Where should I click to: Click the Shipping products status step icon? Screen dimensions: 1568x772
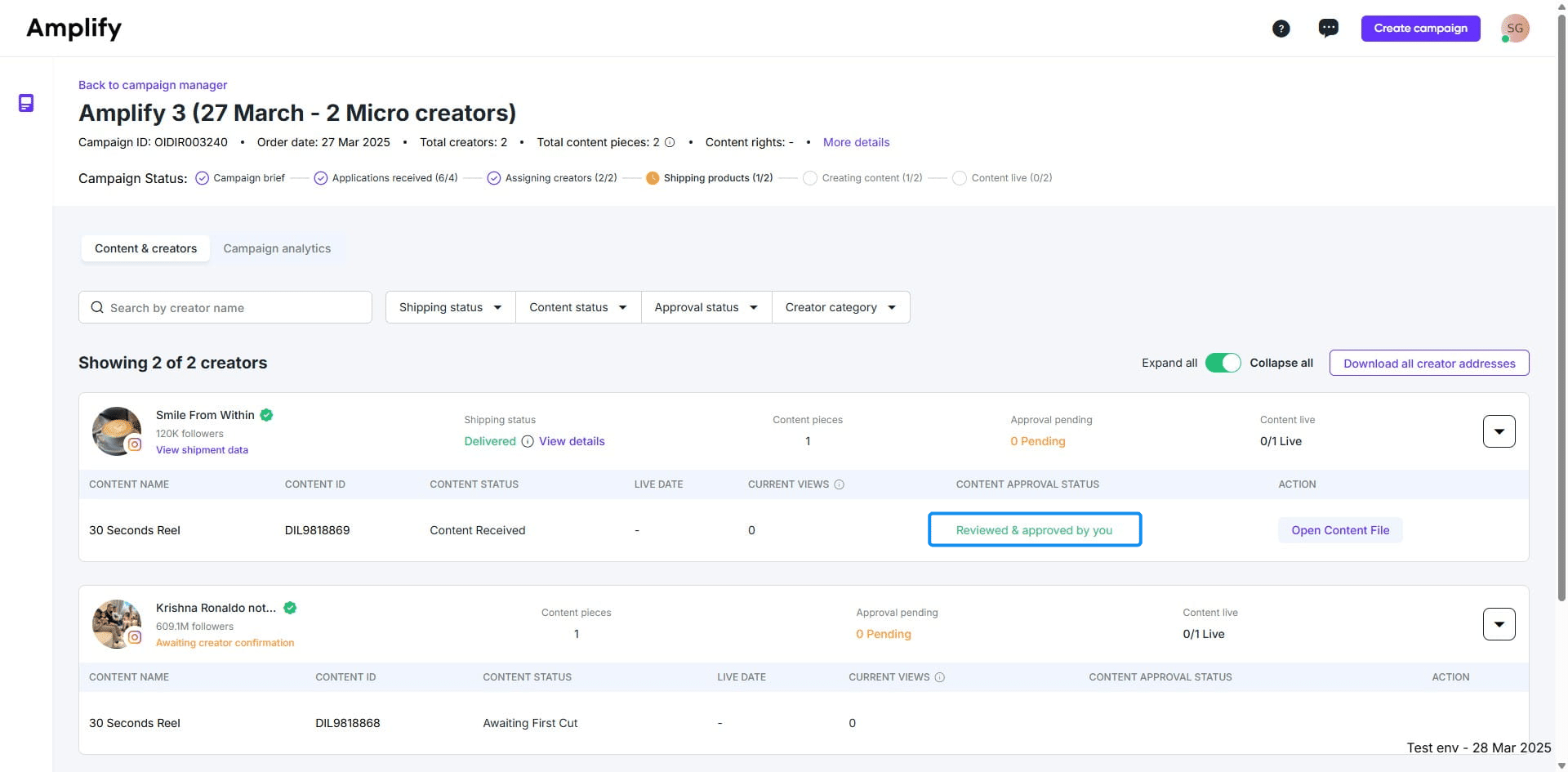tap(652, 178)
